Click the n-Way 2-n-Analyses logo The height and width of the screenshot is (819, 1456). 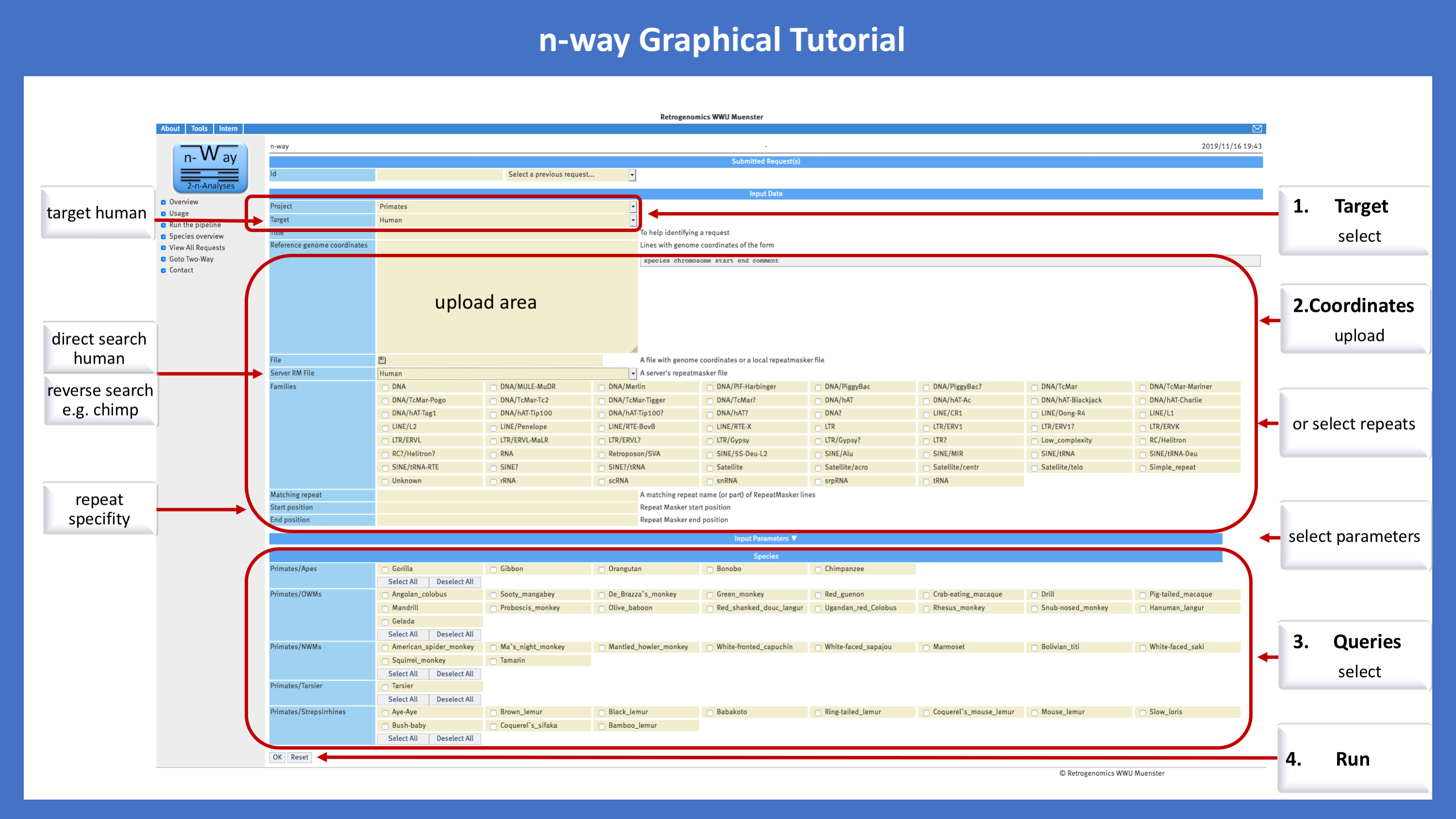210,167
